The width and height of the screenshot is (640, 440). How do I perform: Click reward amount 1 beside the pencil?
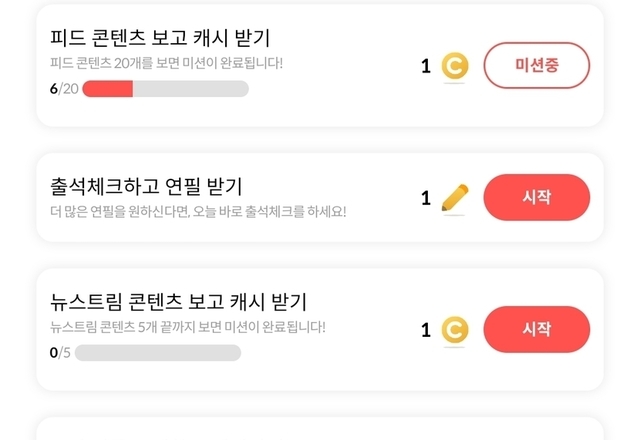[426, 198]
